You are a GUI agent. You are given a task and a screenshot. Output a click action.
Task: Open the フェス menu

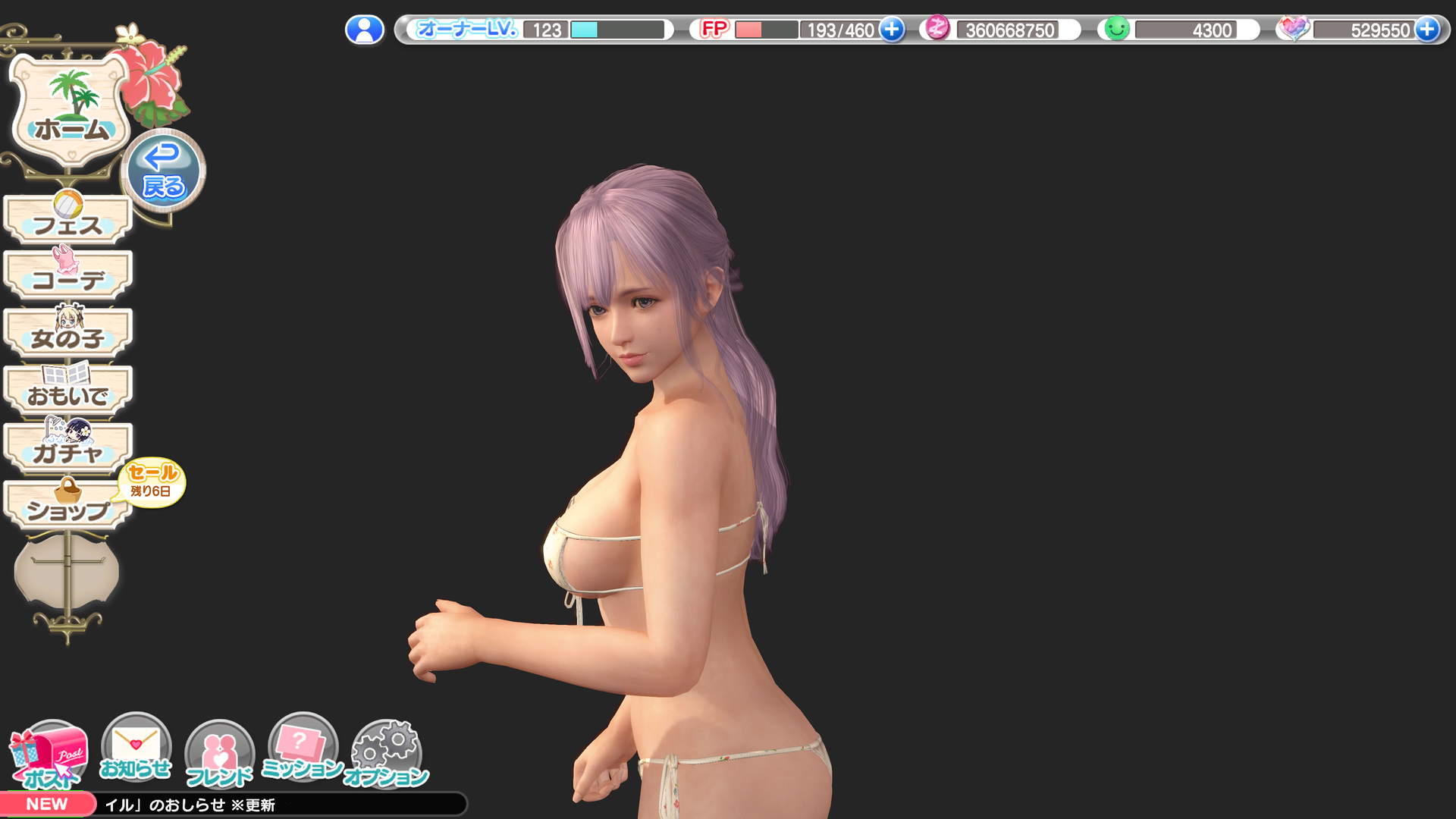[68, 219]
